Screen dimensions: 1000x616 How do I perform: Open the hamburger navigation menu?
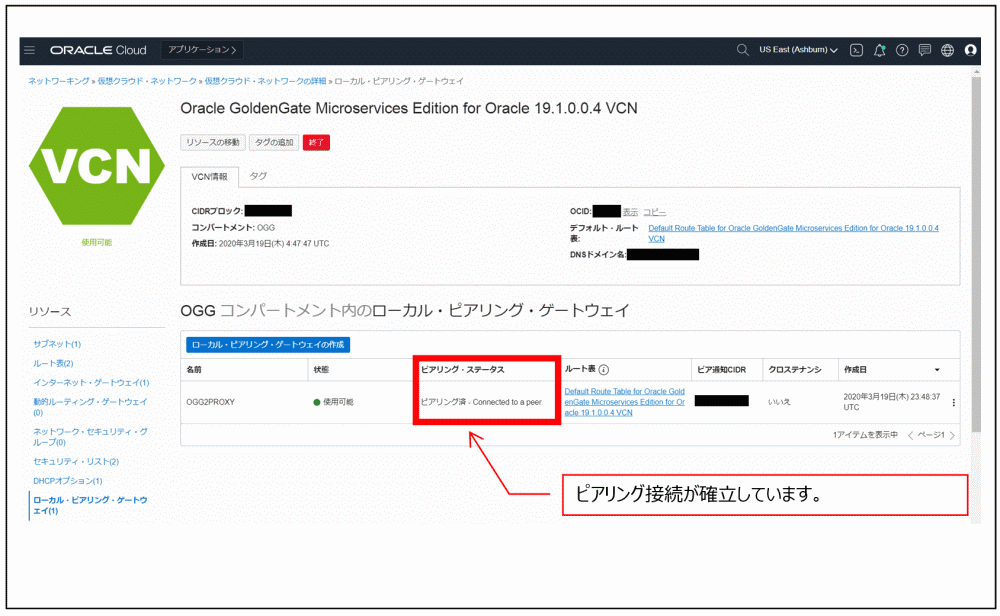click(x=29, y=50)
